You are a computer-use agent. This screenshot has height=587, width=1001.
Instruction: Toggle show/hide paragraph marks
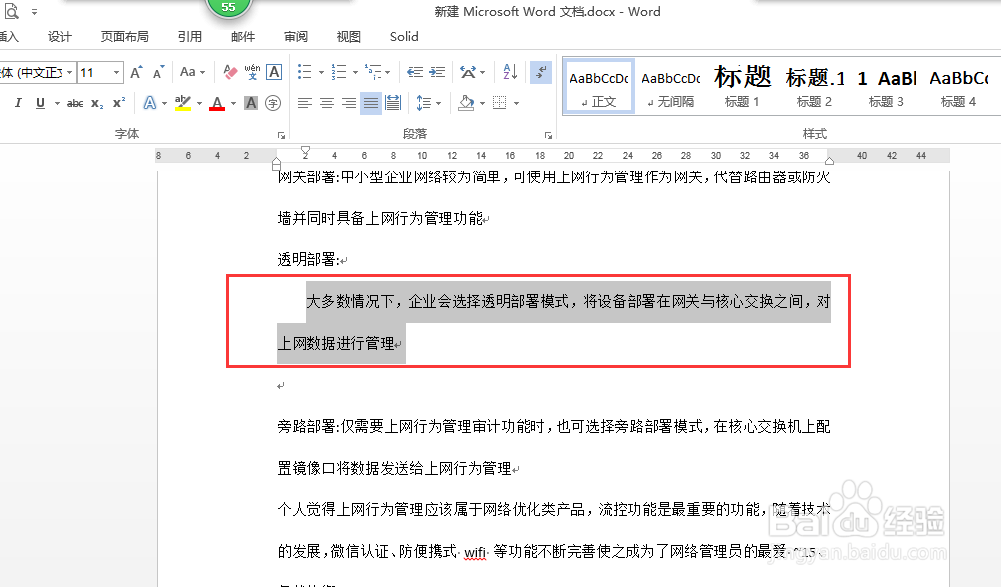click(x=541, y=72)
